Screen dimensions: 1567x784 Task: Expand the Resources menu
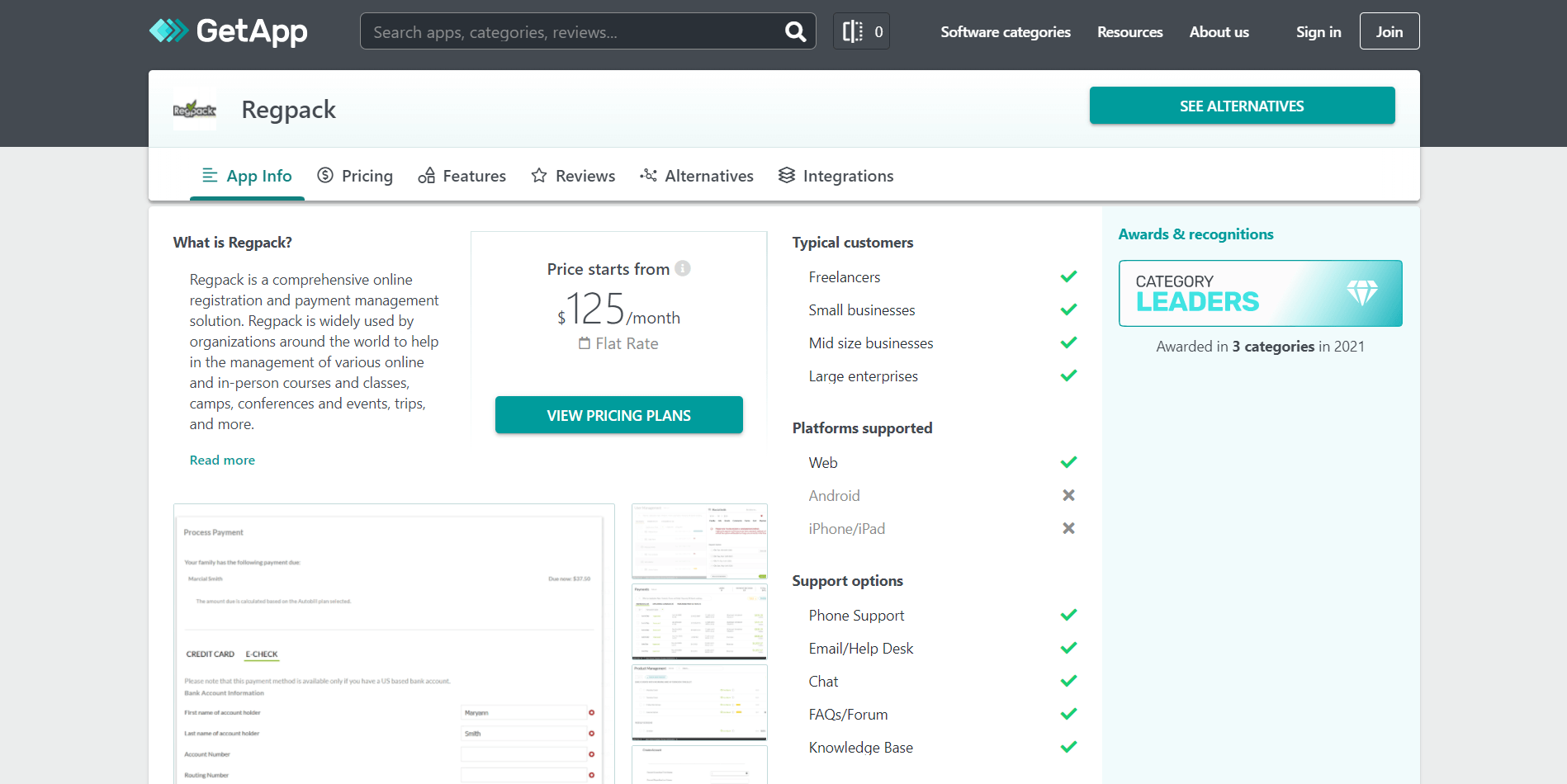(1129, 32)
